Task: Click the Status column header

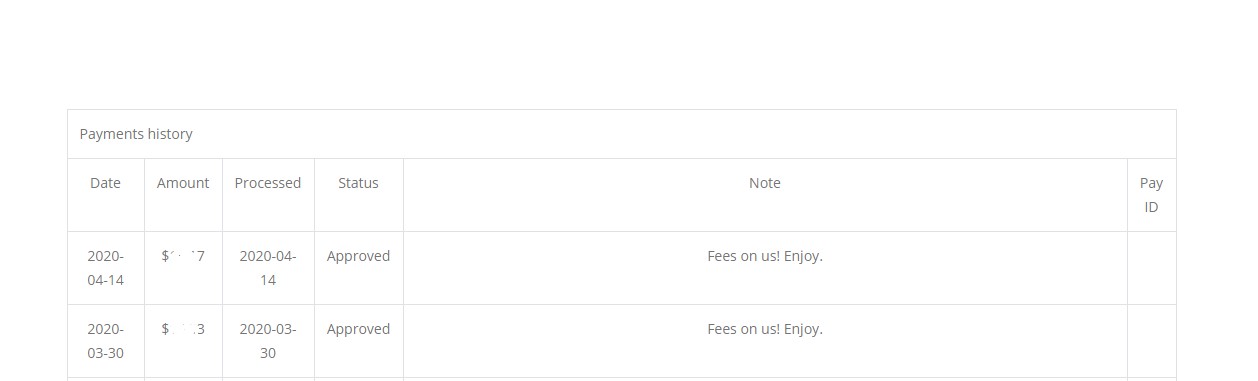Action: click(x=358, y=183)
